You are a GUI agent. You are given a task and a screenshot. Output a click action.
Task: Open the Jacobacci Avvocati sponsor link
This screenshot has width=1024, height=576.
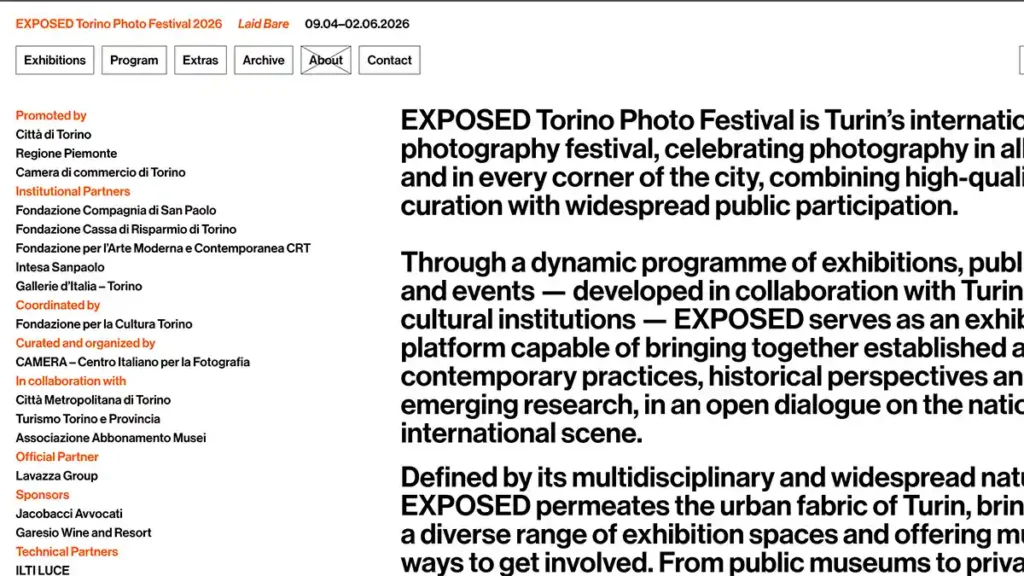pos(69,514)
